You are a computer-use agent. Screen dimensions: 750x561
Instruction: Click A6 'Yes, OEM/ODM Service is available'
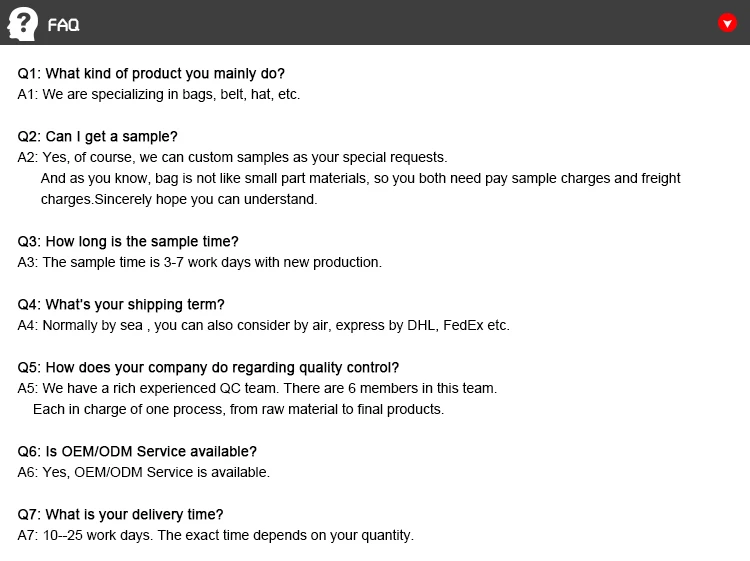click(144, 472)
